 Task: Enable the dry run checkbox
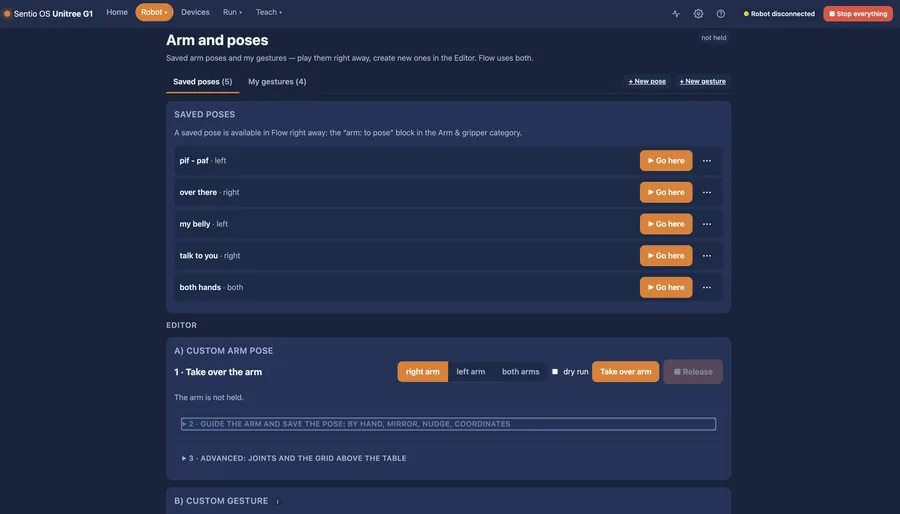point(555,372)
